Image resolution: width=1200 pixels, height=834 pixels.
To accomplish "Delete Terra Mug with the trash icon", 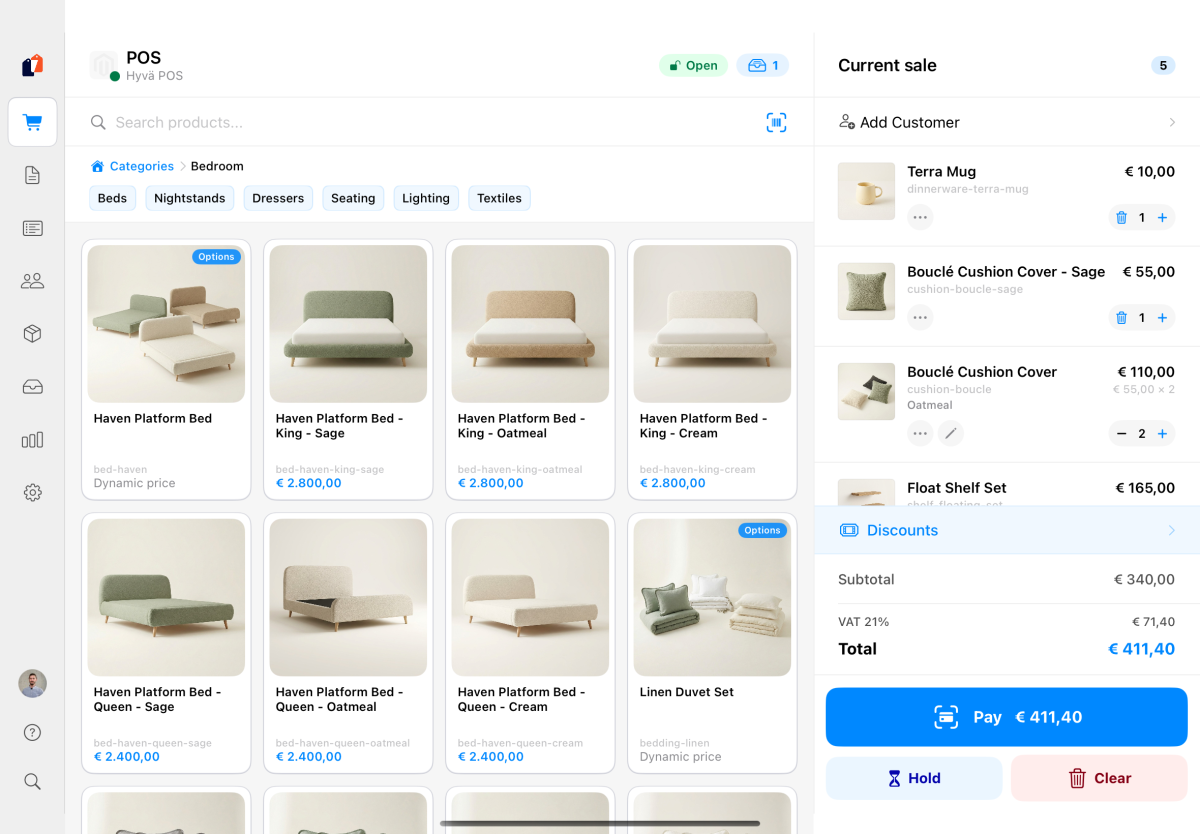I will [1121, 217].
